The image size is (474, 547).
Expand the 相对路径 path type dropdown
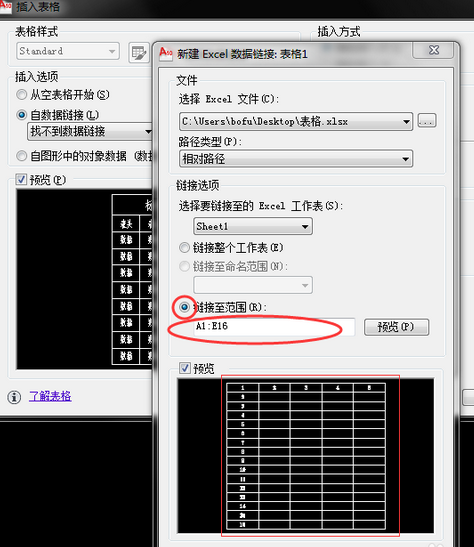[x=296, y=159]
